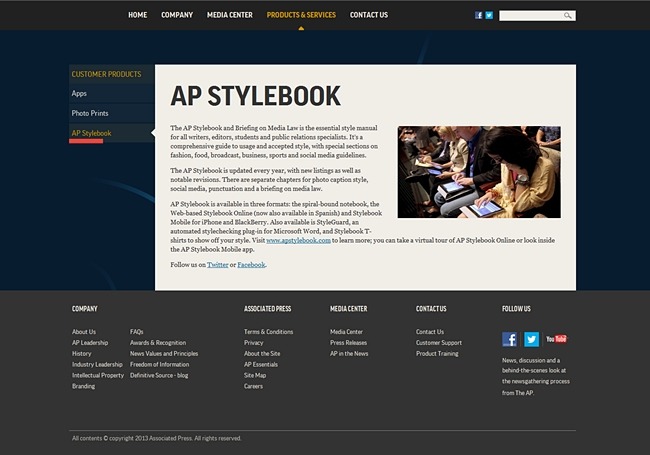Image resolution: width=650 pixels, height=455 pixels.
Task: Click the search magnifier icon
Action: pos(568,16)
